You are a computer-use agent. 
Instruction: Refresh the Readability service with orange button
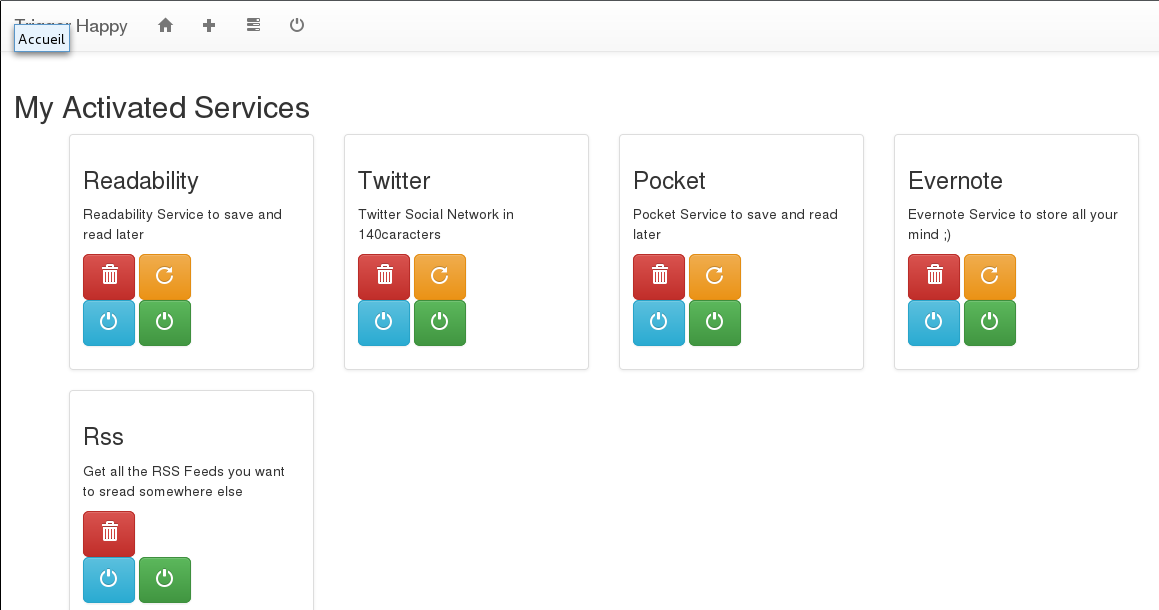coord(165,277)
